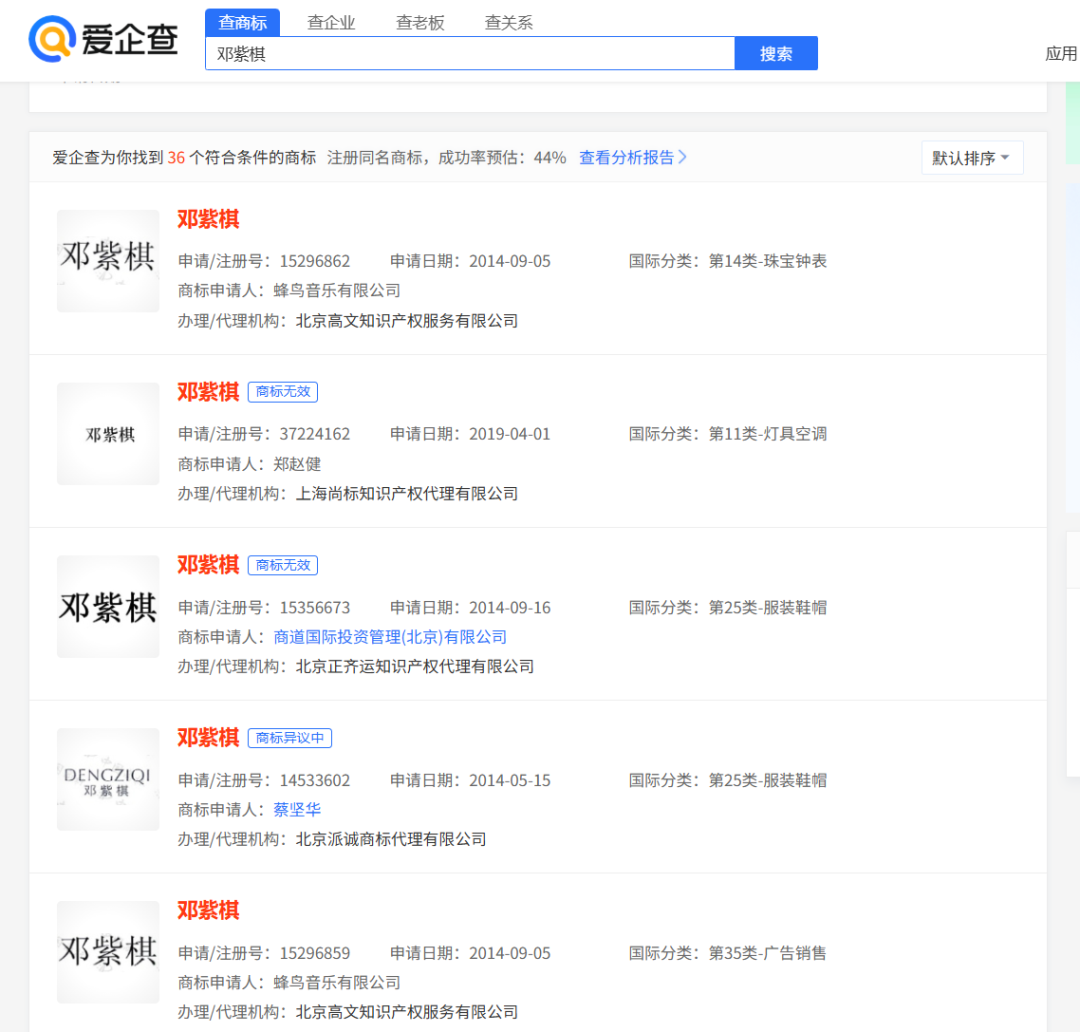Click the blue 搜索 button
Image resolution: width=1080 pixels, height=1032 pixels.
point(776,54)
